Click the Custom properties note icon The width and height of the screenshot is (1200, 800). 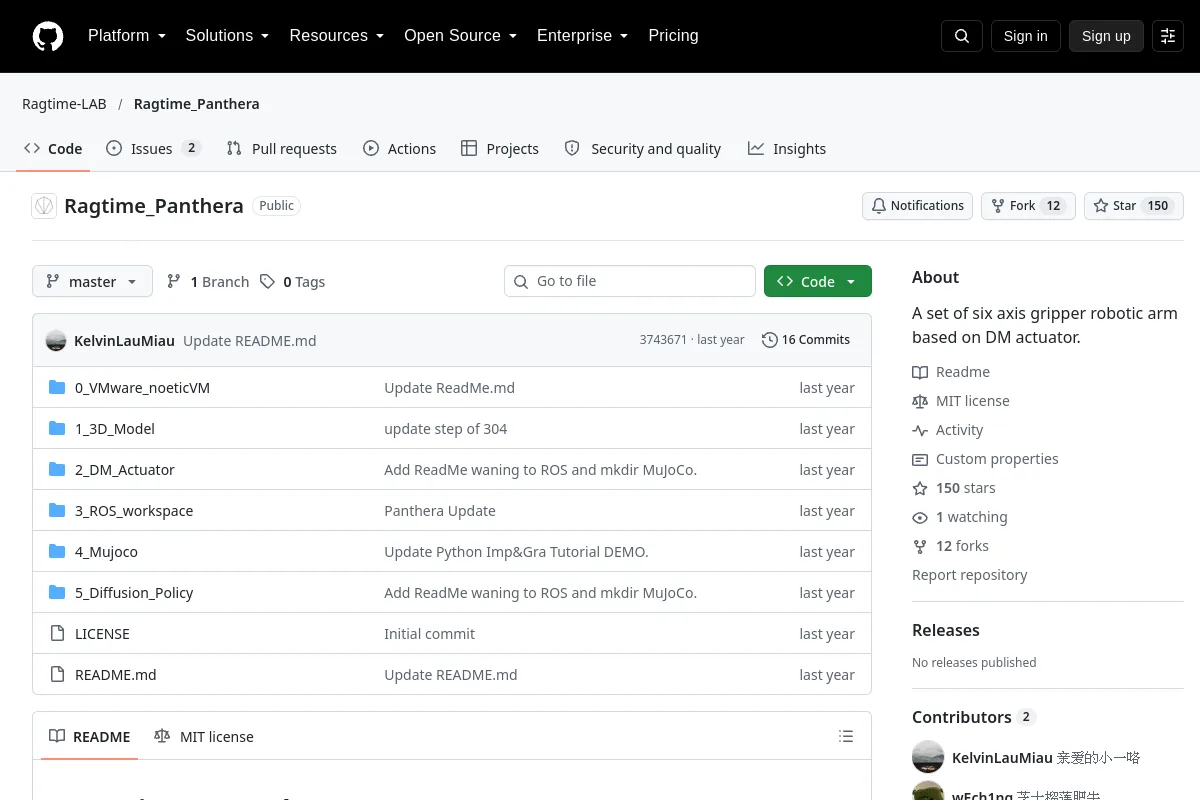click(920, 459)
